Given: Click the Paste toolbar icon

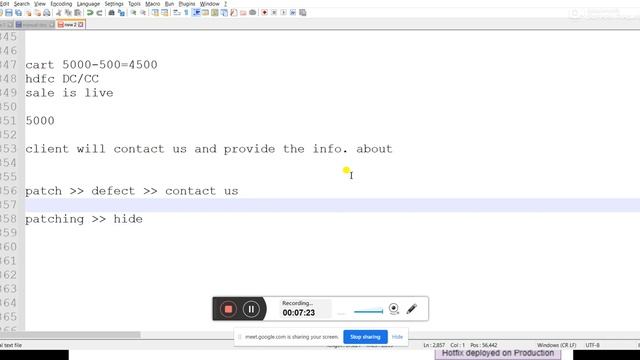Looking at the screenshot, I should point(77,13).
